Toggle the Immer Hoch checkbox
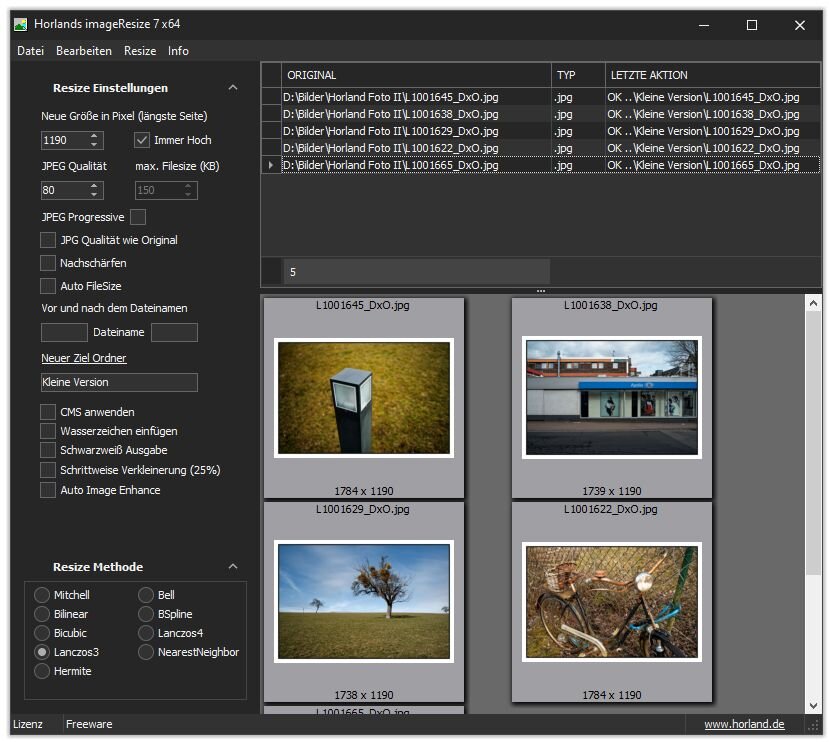The width and height of the screenshot is (829, 742). pyautogui.click(x=142, y=140)
